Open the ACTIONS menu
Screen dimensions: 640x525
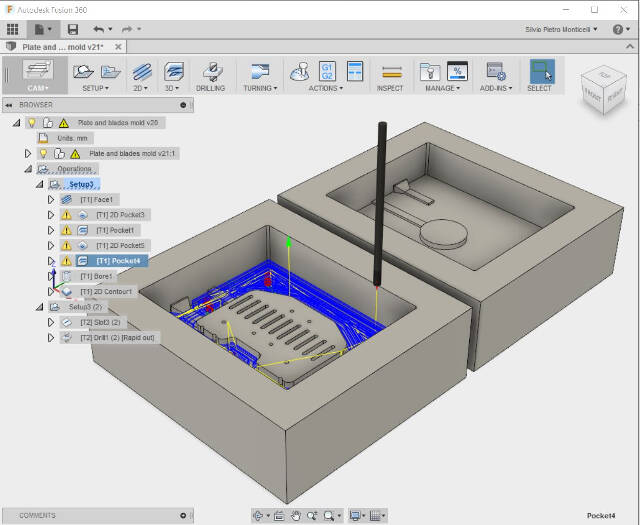tap(326, 88)
